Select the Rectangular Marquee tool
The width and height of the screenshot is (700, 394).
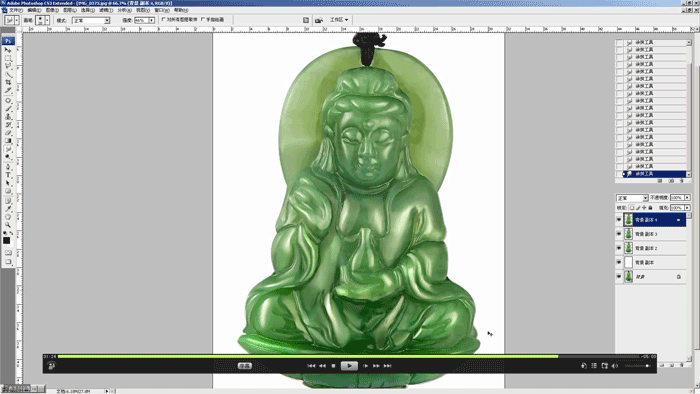(x=8, y=58)
